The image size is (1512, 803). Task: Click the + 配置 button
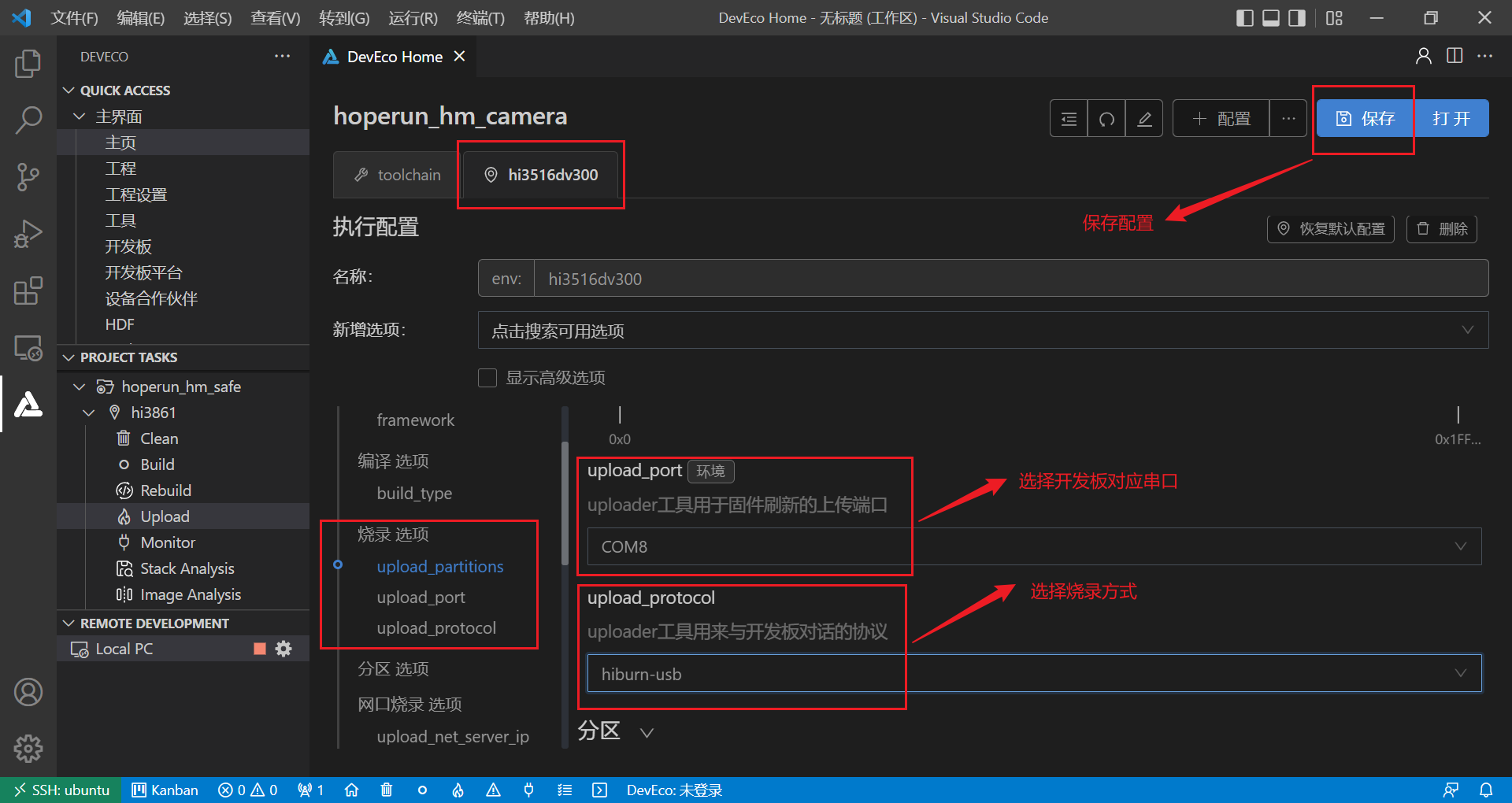tap(1221, 119)
